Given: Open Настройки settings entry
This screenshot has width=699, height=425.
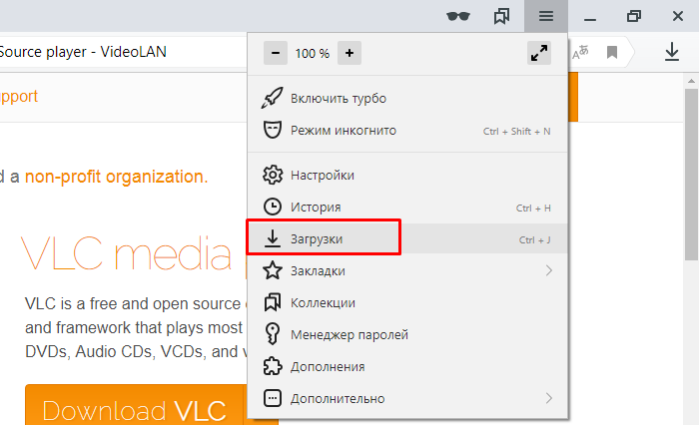Looking at the screenshot, I should pyautogui.click(x=407, y=175).
